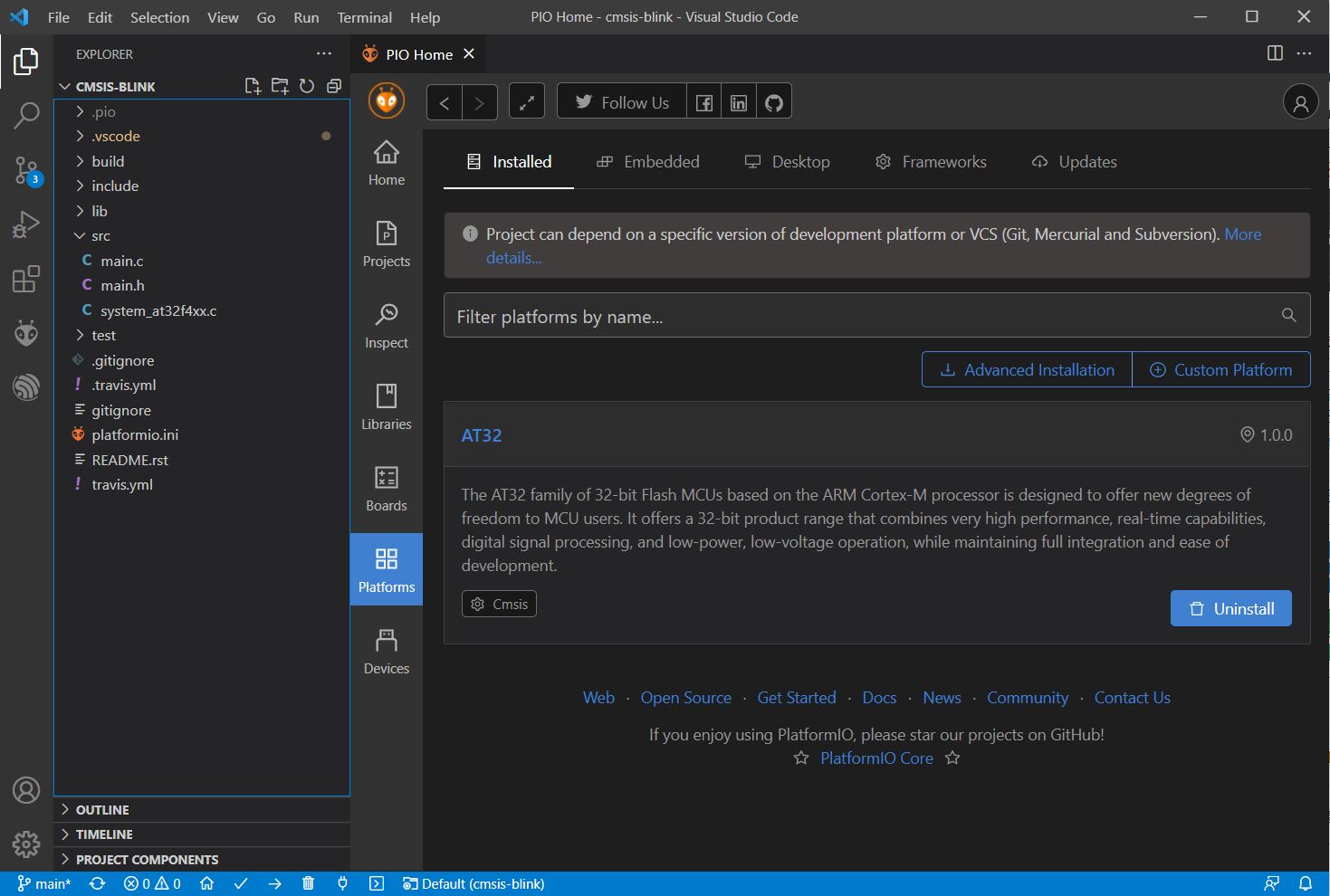
Task: Switch to the Desktop platforms tab
Action: [787, 162]
